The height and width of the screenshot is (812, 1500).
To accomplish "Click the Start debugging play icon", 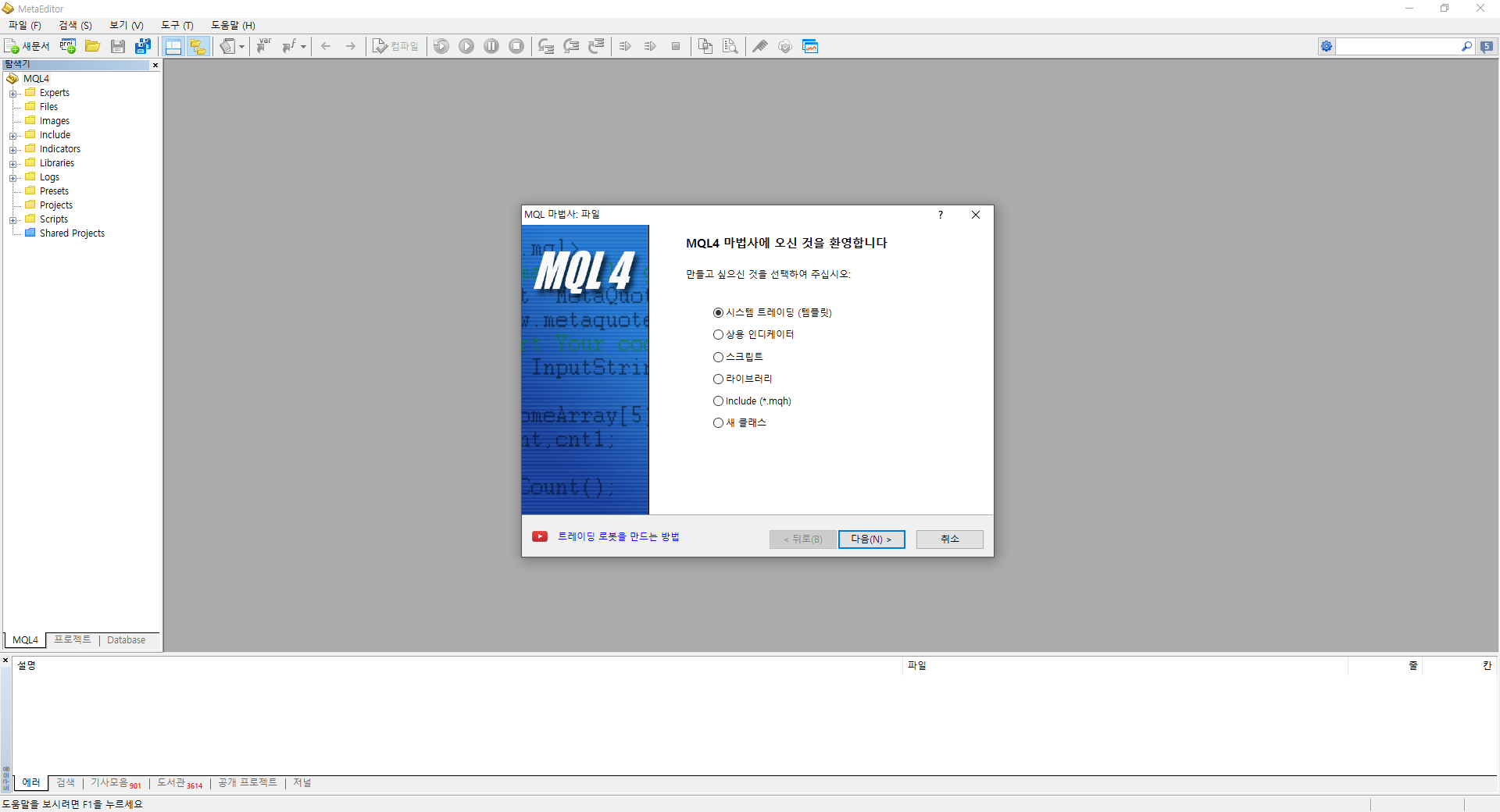I will [466, 46].
